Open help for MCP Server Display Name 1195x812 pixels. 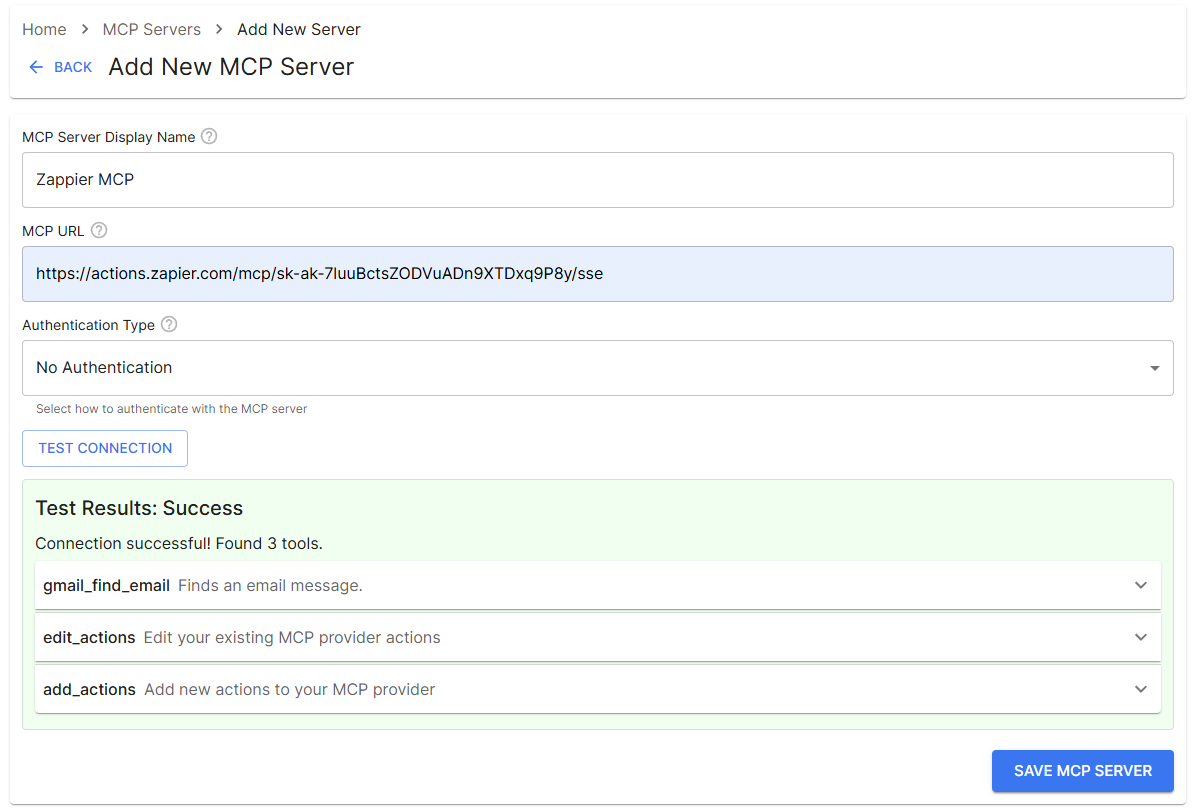[x=209, y=136]
